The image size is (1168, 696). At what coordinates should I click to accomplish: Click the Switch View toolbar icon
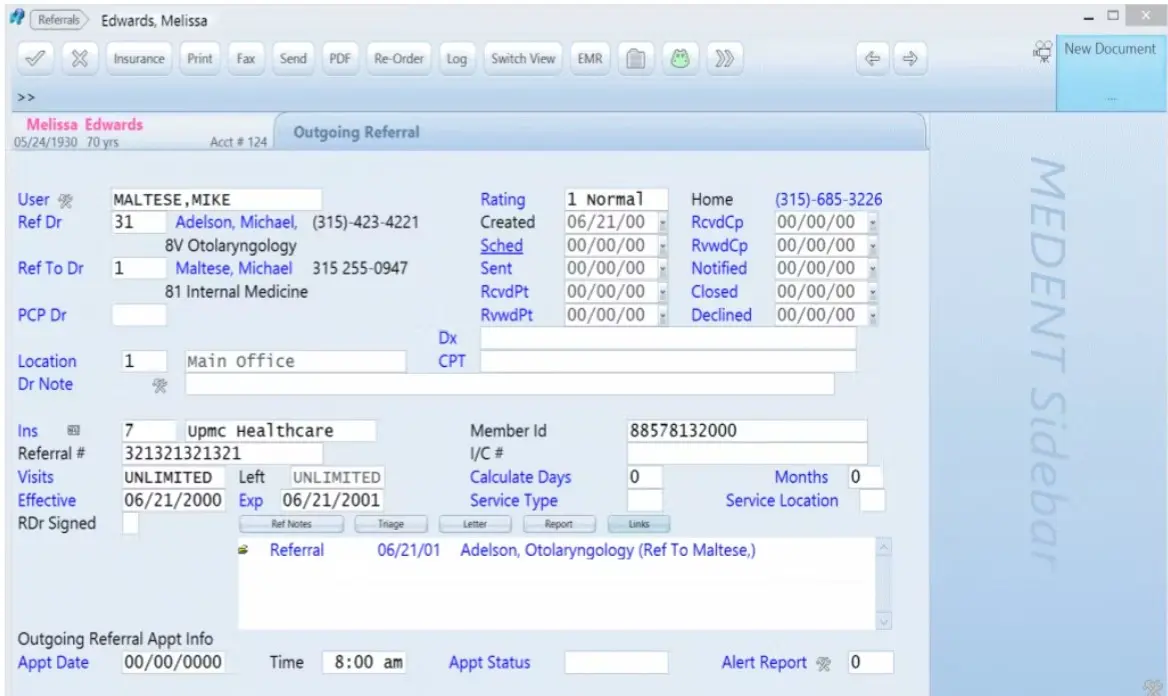[522, 58]
